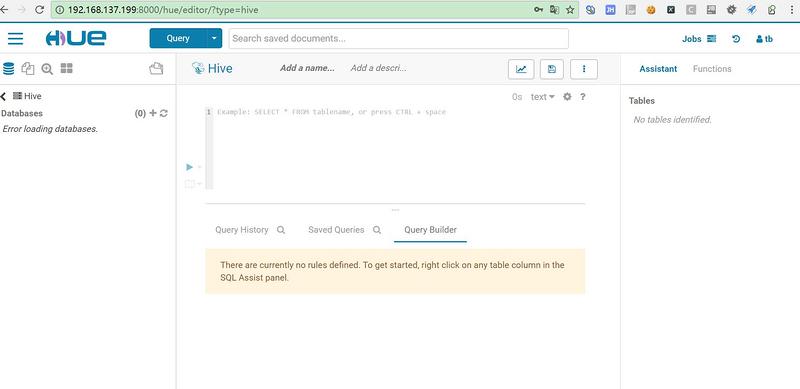The width and height of the screenshot is (800, 389).
Task: Click the Tables heading in assistant
Action: 642,101
